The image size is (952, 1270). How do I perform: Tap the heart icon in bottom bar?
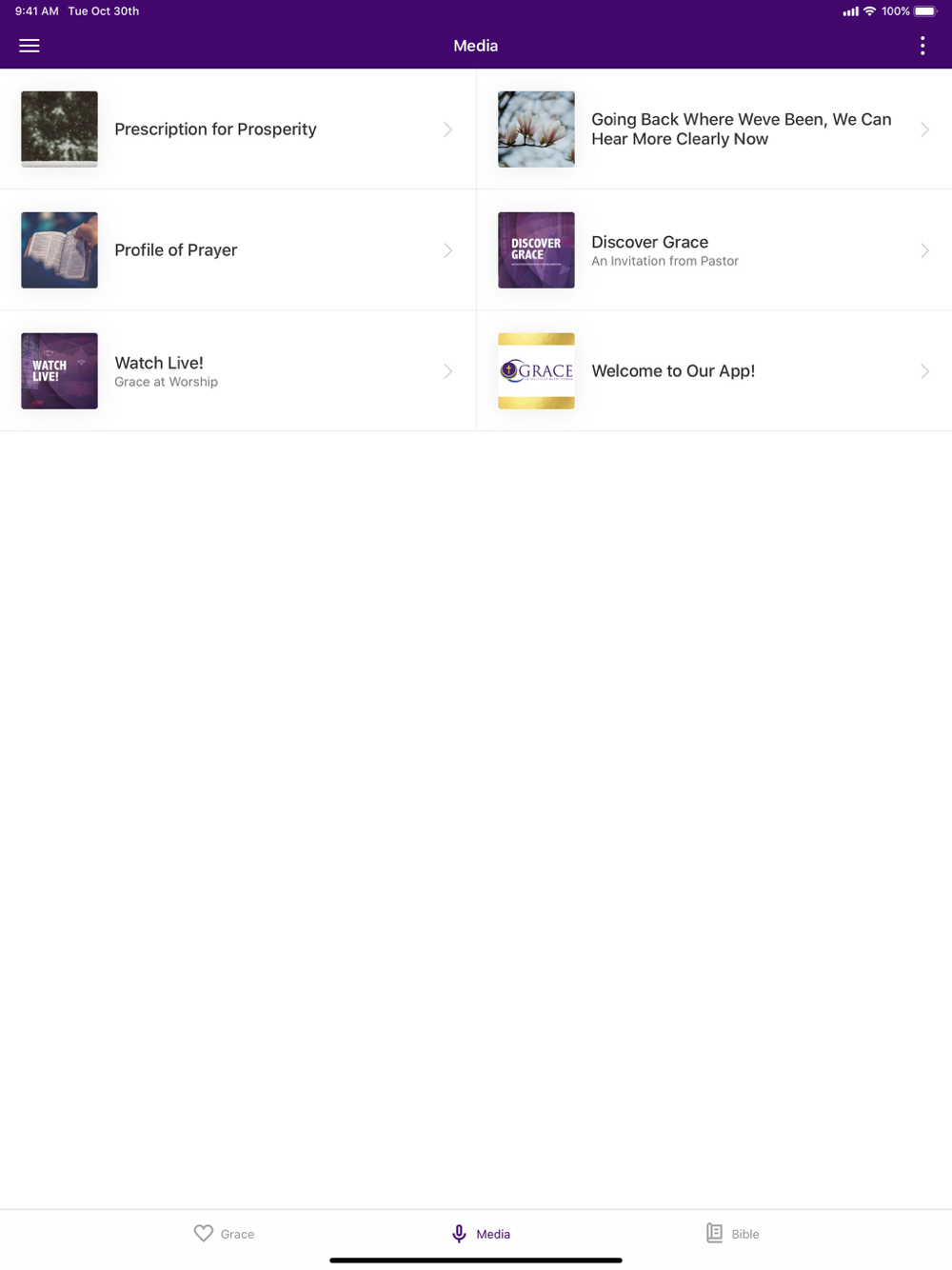point(204,1233)
